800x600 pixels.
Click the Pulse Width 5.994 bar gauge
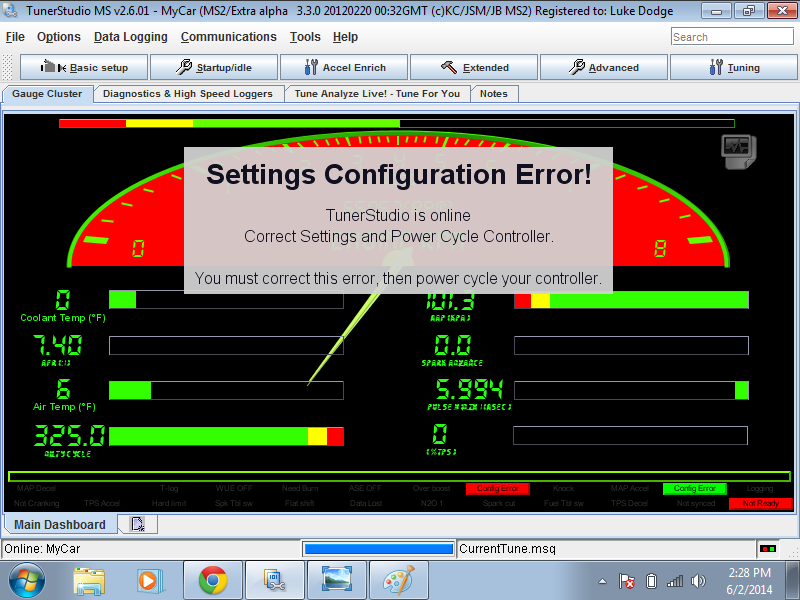631,390
